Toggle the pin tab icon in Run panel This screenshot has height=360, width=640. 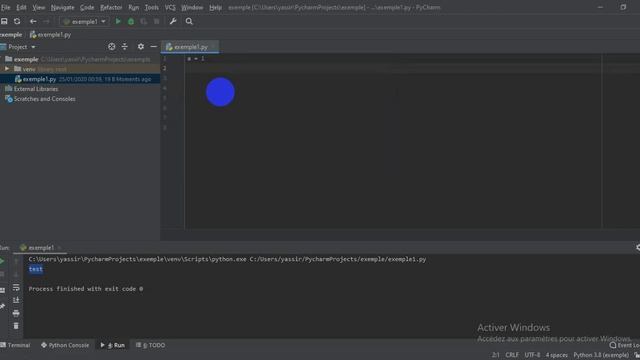tap(2, 306)
